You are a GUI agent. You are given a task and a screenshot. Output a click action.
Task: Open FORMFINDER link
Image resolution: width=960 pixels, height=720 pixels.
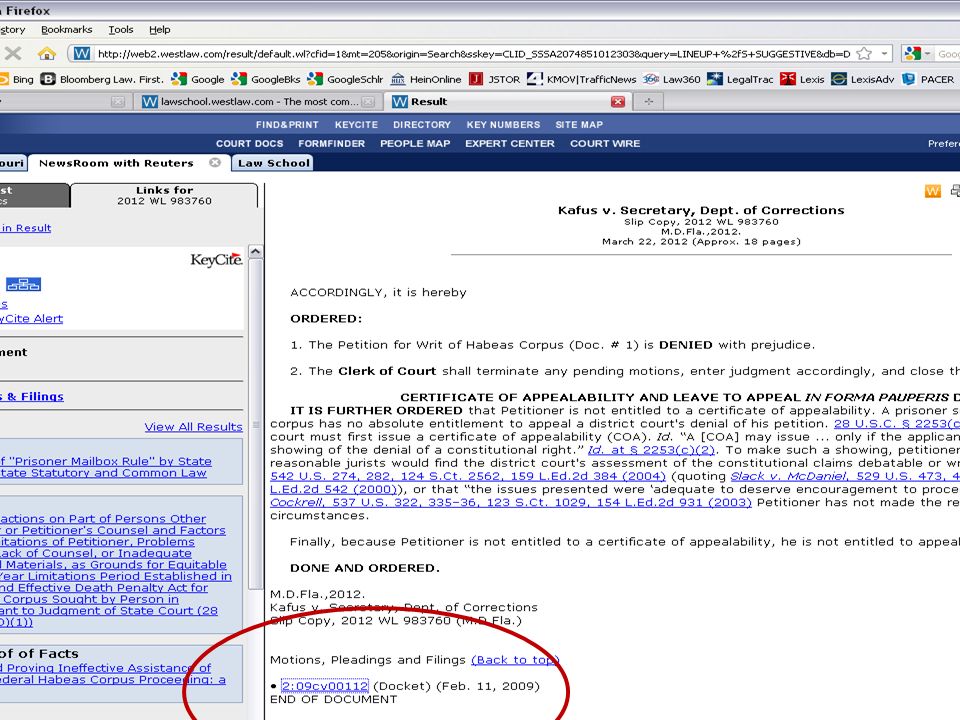(331, 143)
